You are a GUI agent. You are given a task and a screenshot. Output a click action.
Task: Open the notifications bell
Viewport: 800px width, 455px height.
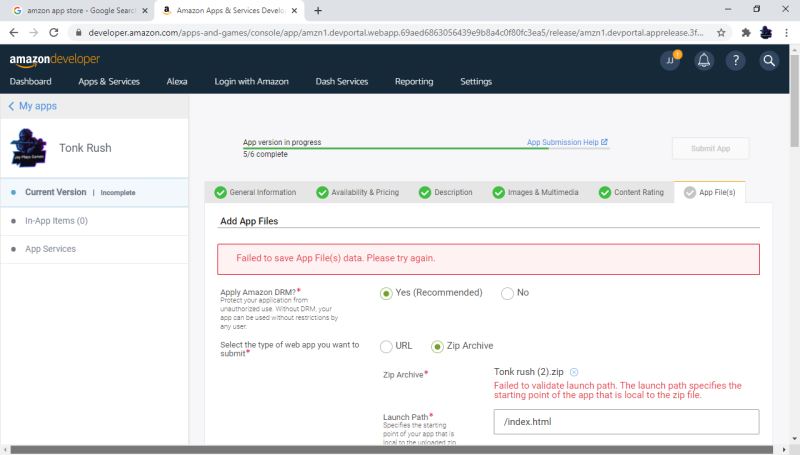[704, 61]
